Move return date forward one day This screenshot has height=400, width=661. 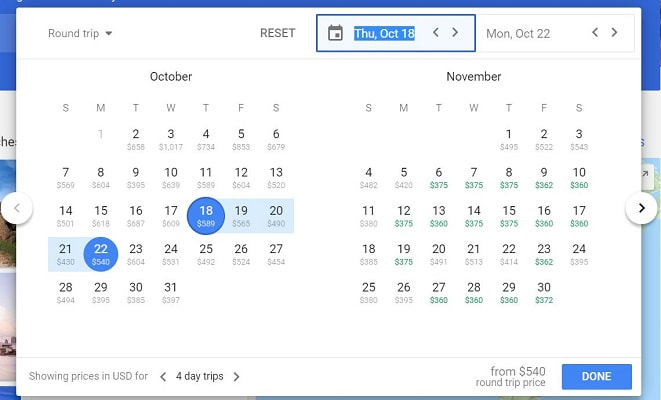click(x=615, y=33)
